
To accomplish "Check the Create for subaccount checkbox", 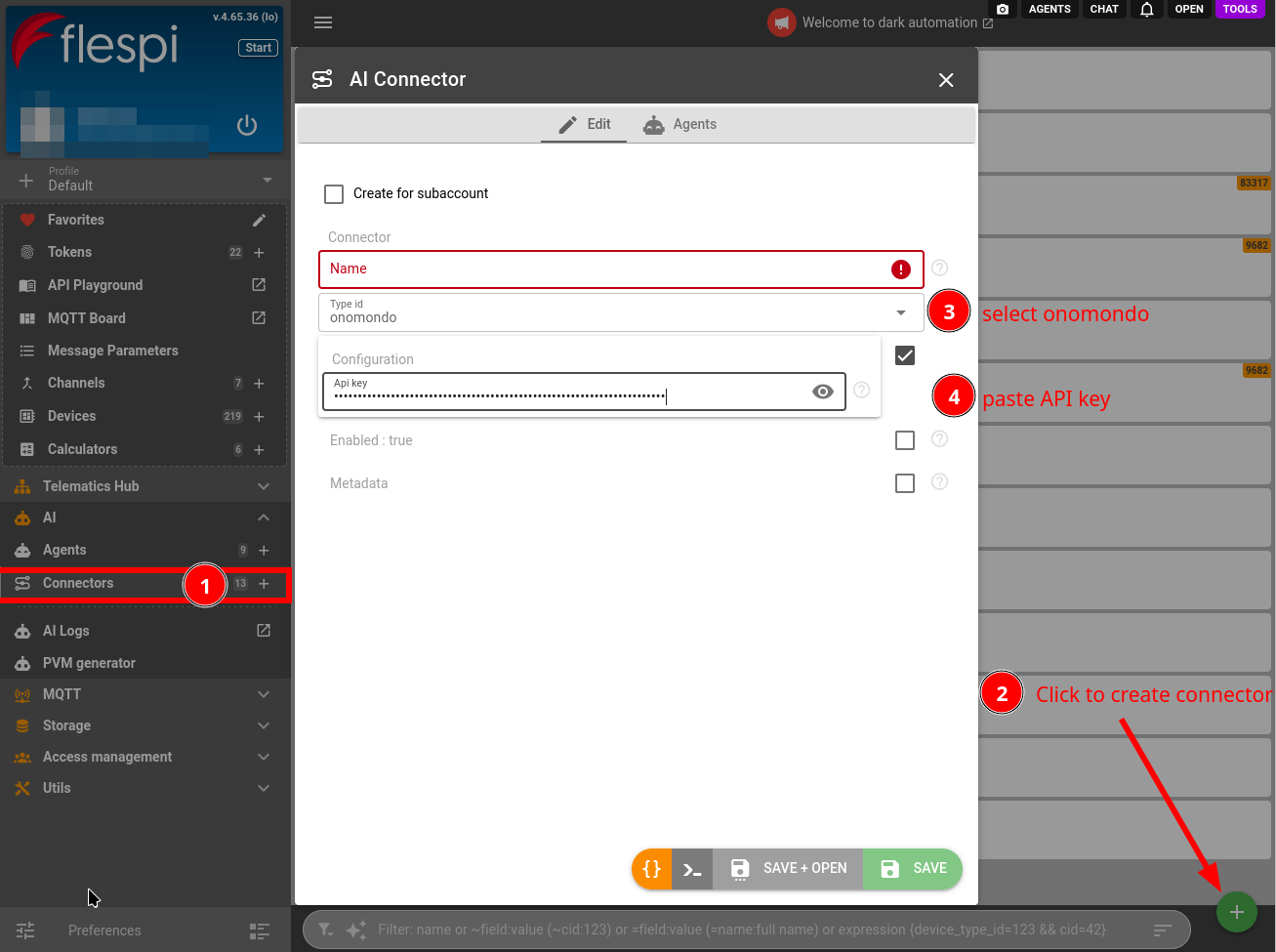I will tap(334, 194).
